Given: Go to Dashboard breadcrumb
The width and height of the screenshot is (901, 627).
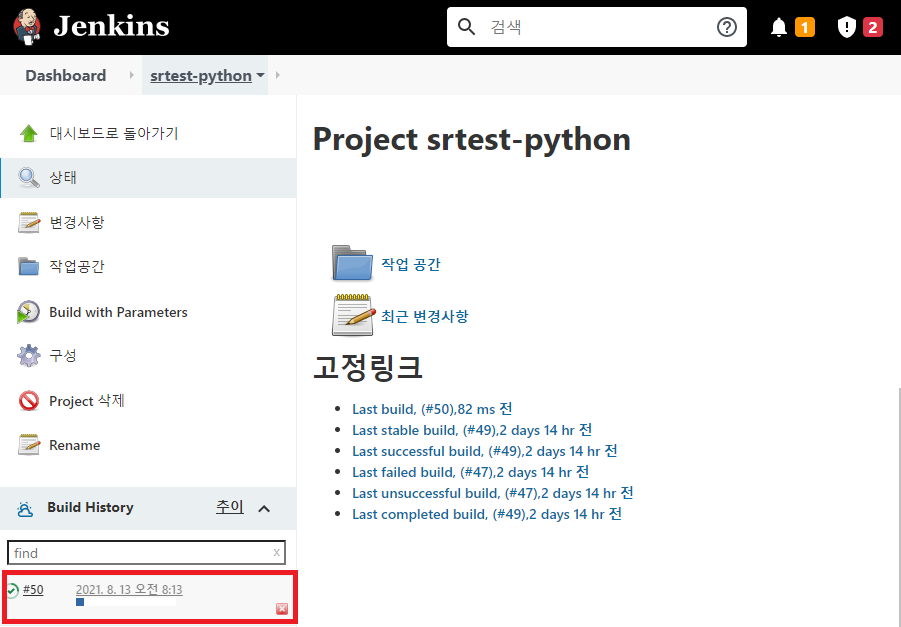Looking at the screenshot, I should tap(66, 75).
